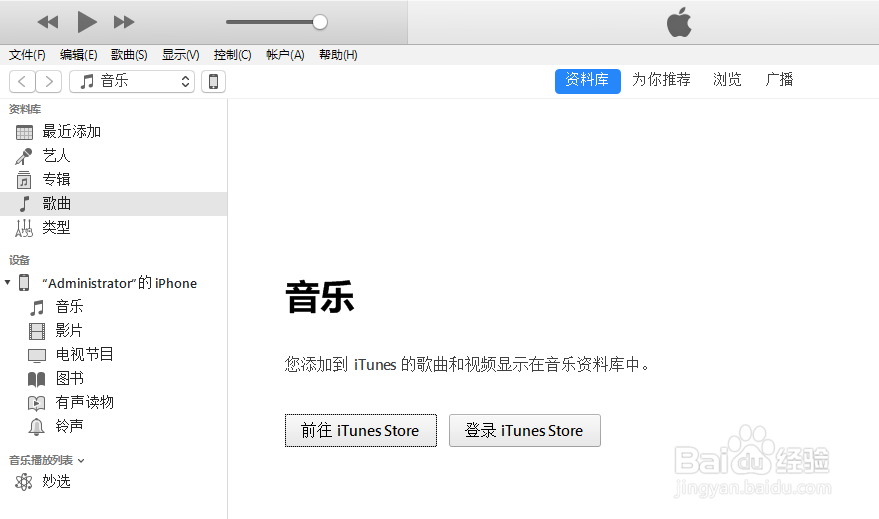Click the iPhone device button in toolbar
This screenshot has width=879, height=519.
[x=213, y=81]
